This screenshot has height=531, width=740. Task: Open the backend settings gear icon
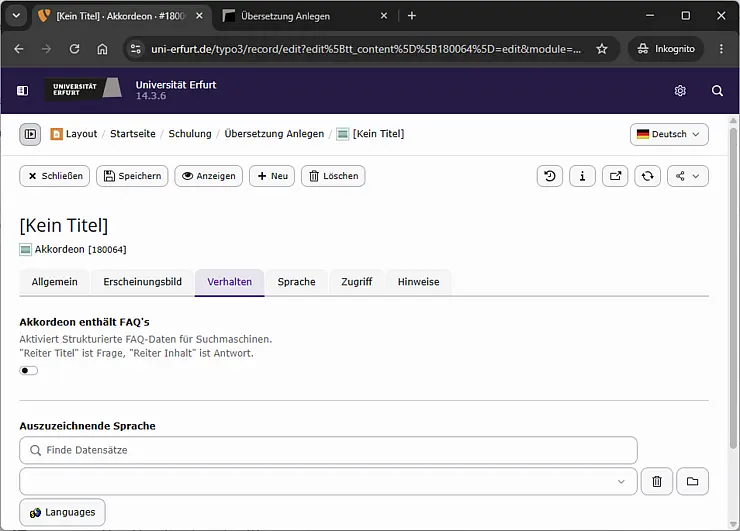[680, 91]
